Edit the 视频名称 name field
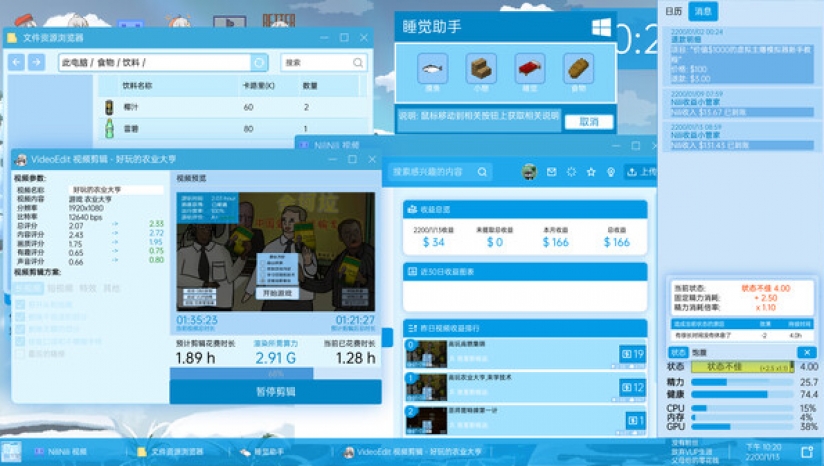Image resolution: width=824 pixels, height=466 pixels. coord(116,190)
